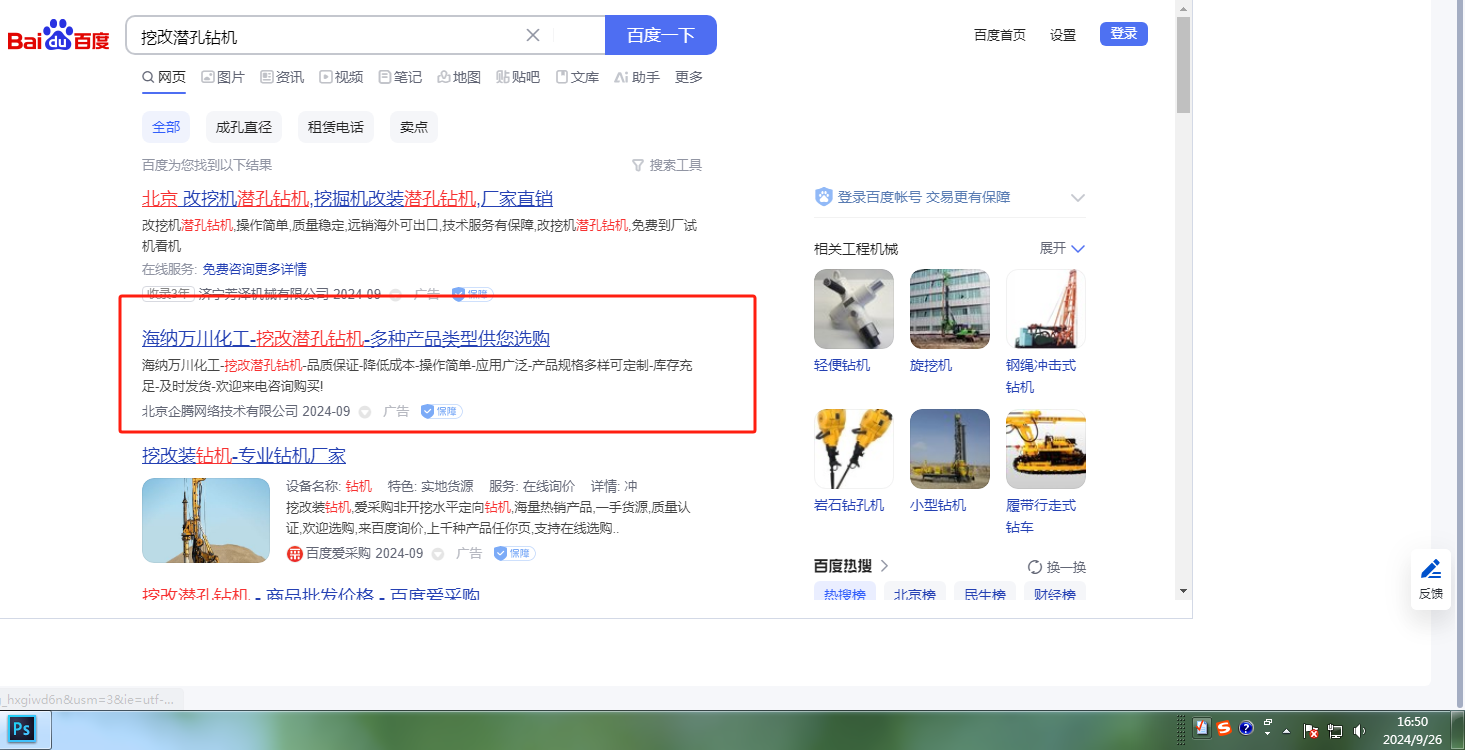Open the 百度首页 link
This screenshot has height=750, width=1465.
coord(1000,35)
